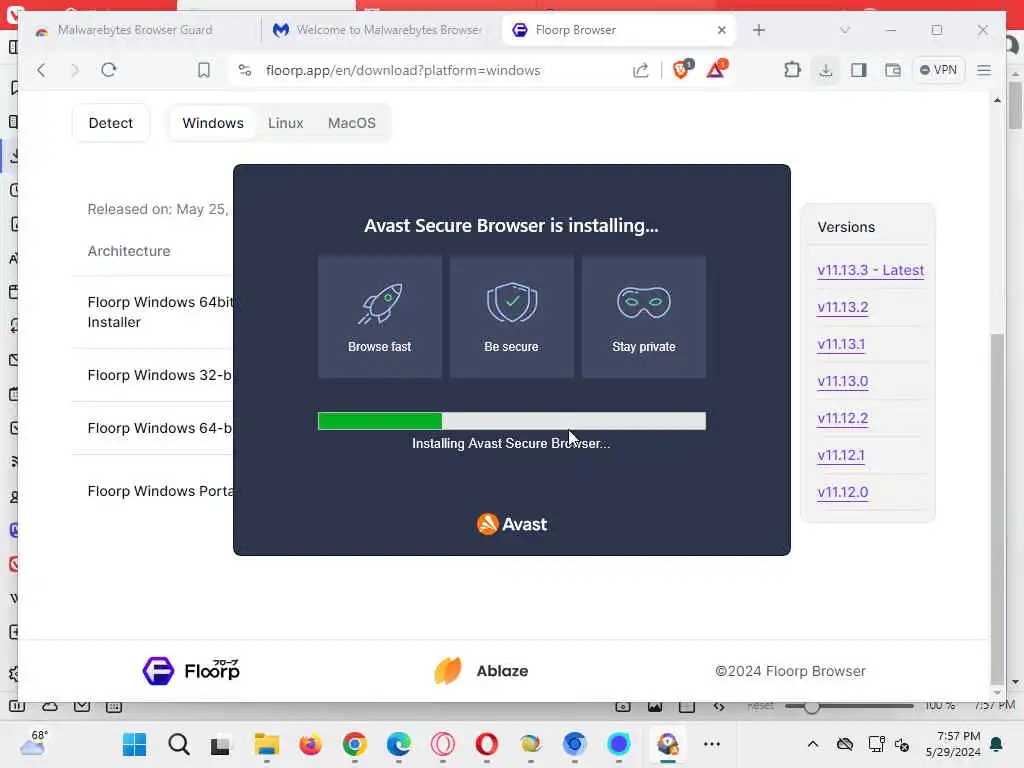This screenshot has height=768, width=1024.
Task: Click the Ablaze logo in footer
Action: click(x=481, y=671)
